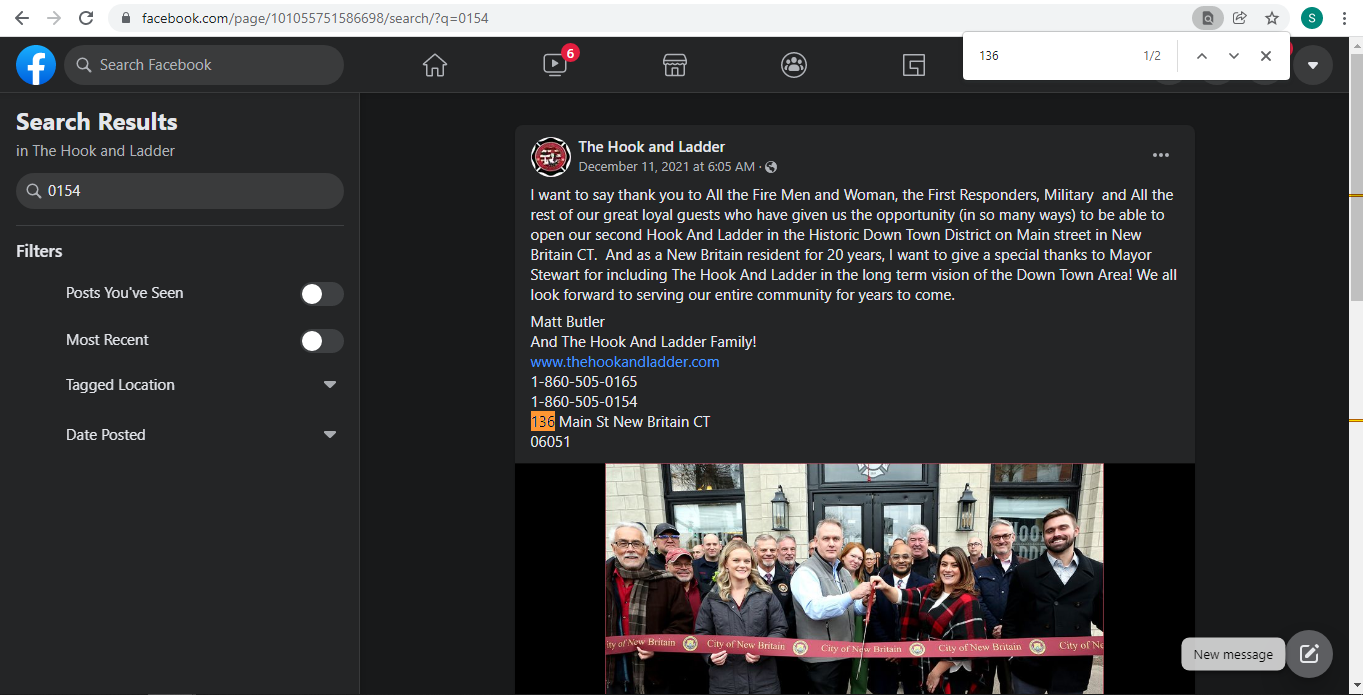
Task: Open the Chrome profile avatar S
Action: click(x=1312, y=18)
